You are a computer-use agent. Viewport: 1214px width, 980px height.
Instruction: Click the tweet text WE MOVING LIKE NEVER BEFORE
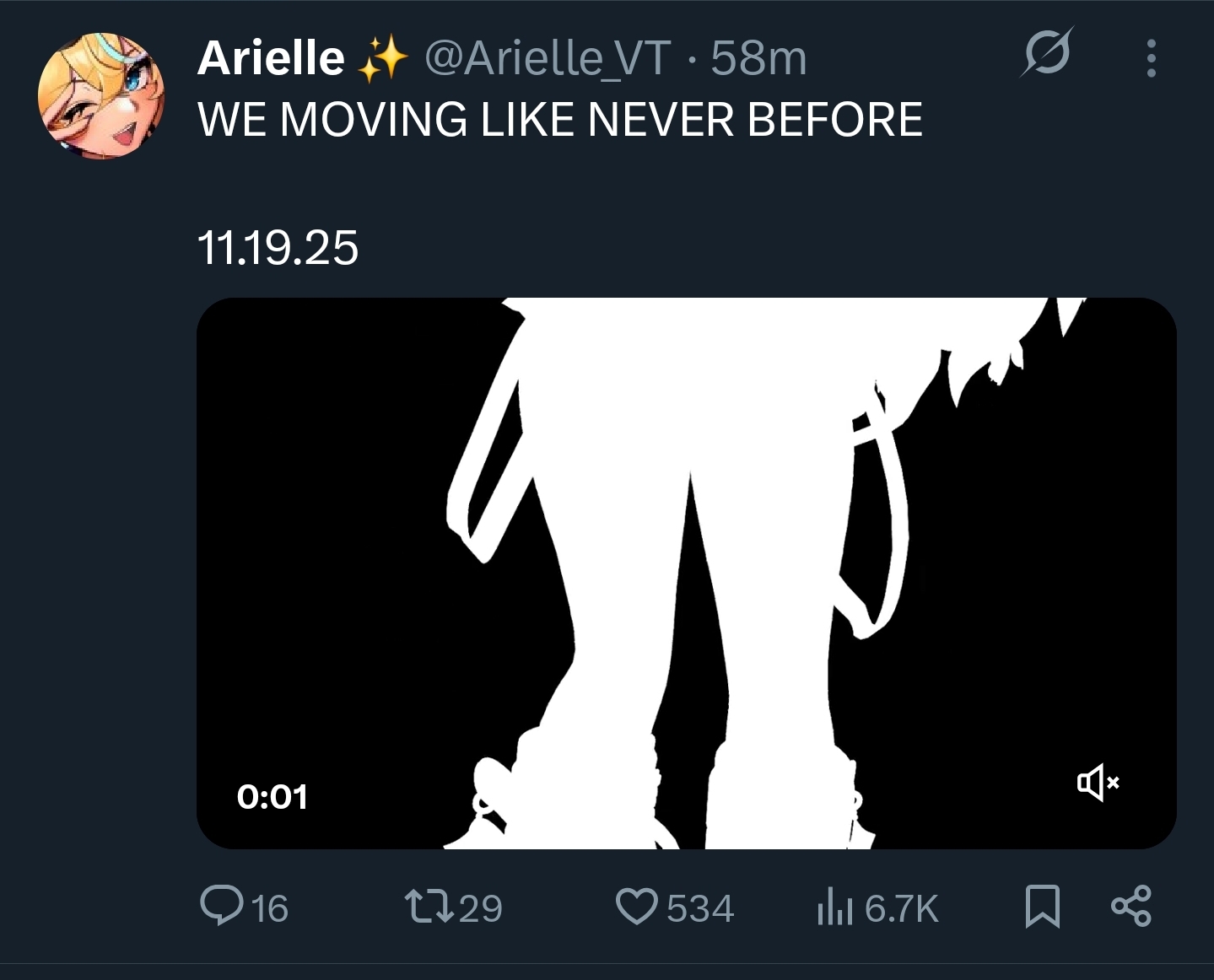tap(560, 119)
